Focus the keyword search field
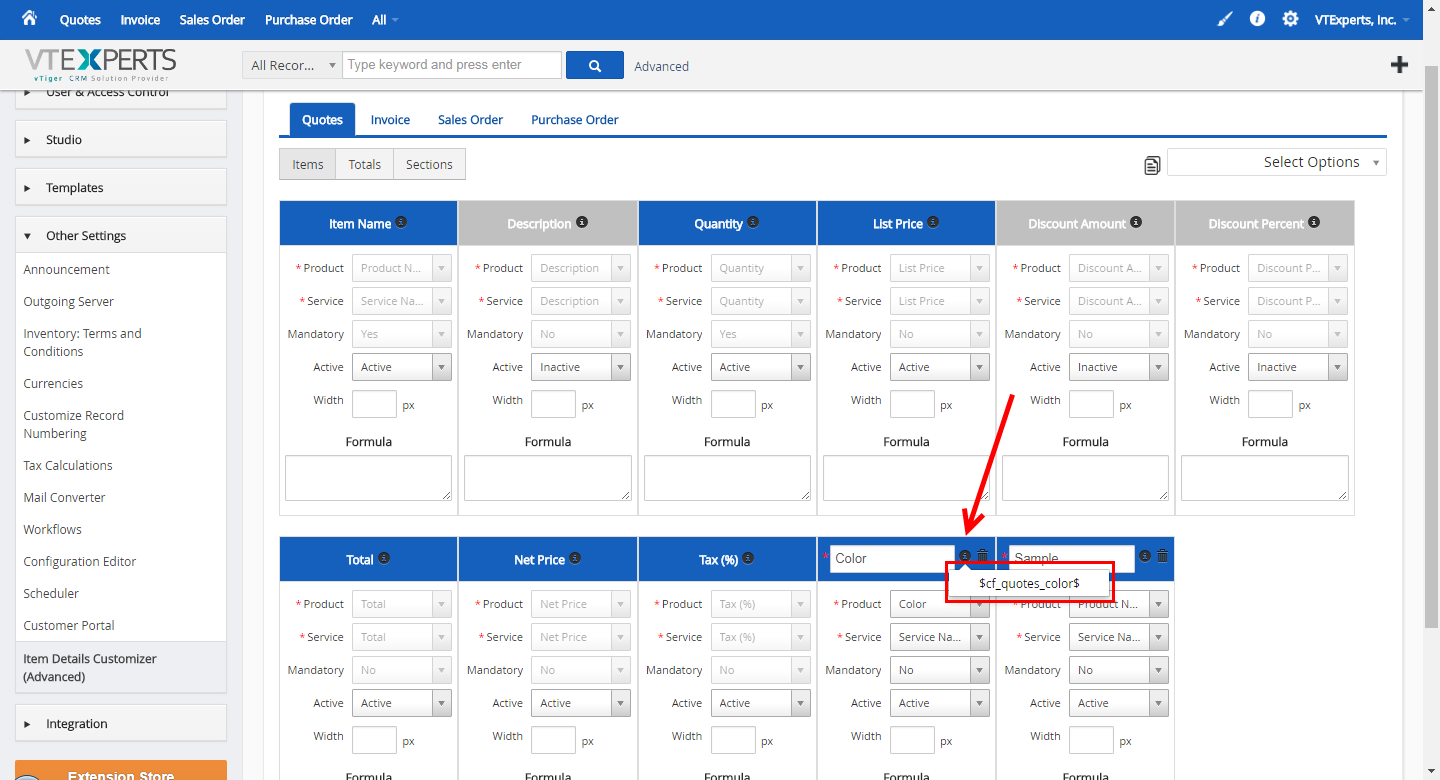This screenshot has height=780, width=1440. coord(452,65)
